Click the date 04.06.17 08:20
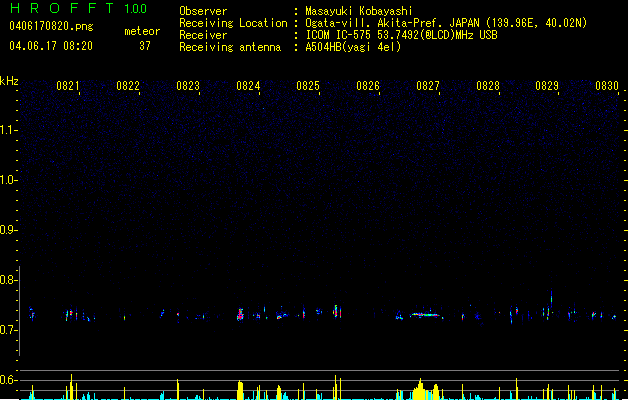The height and width of the screenshot is (400, 629). coord(51,46)
